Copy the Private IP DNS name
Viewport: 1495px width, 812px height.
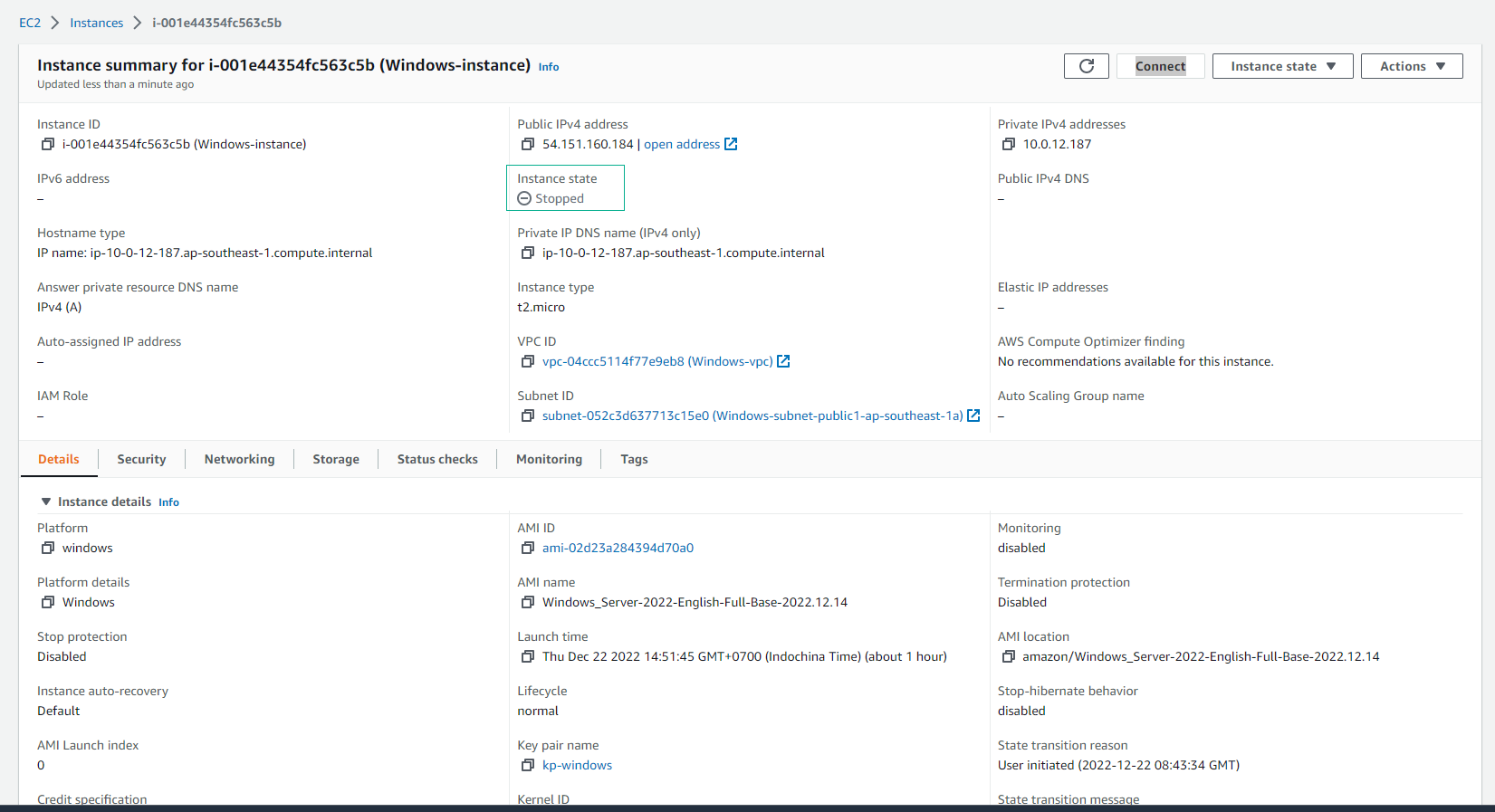528,253
